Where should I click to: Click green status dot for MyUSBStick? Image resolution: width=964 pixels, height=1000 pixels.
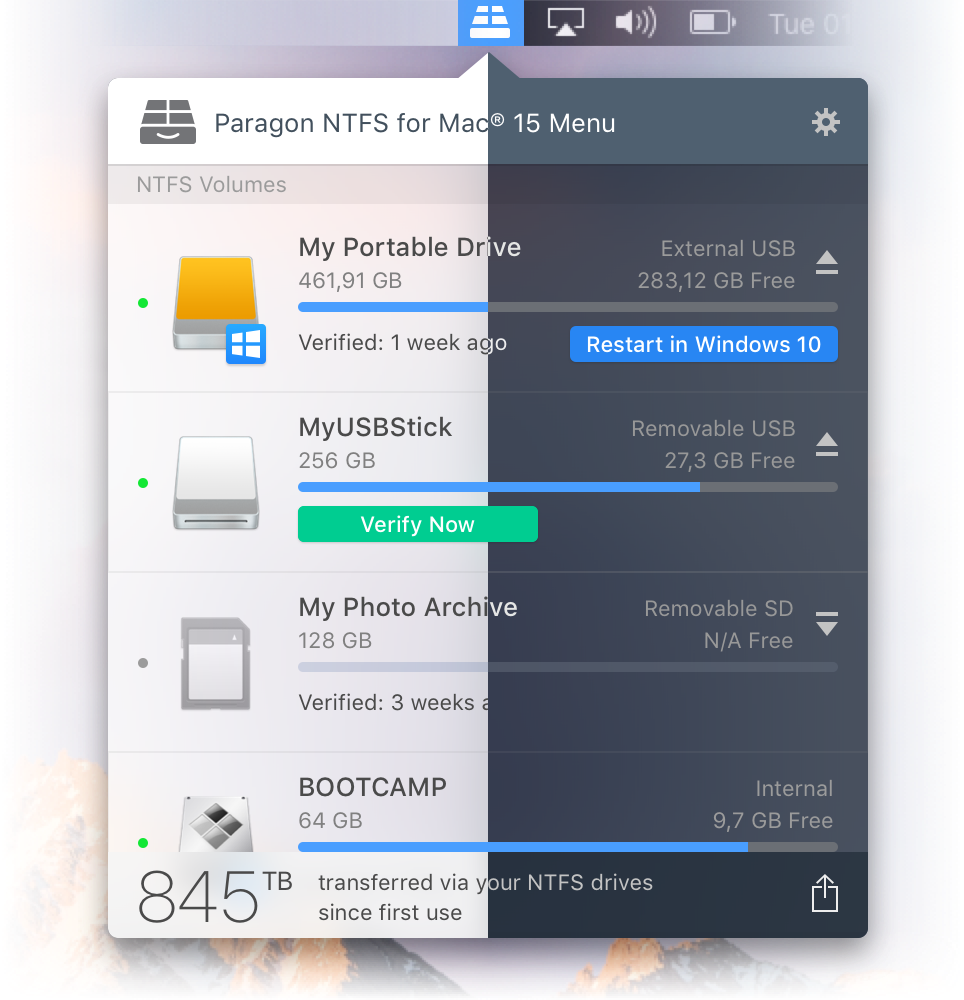(143, 483)
